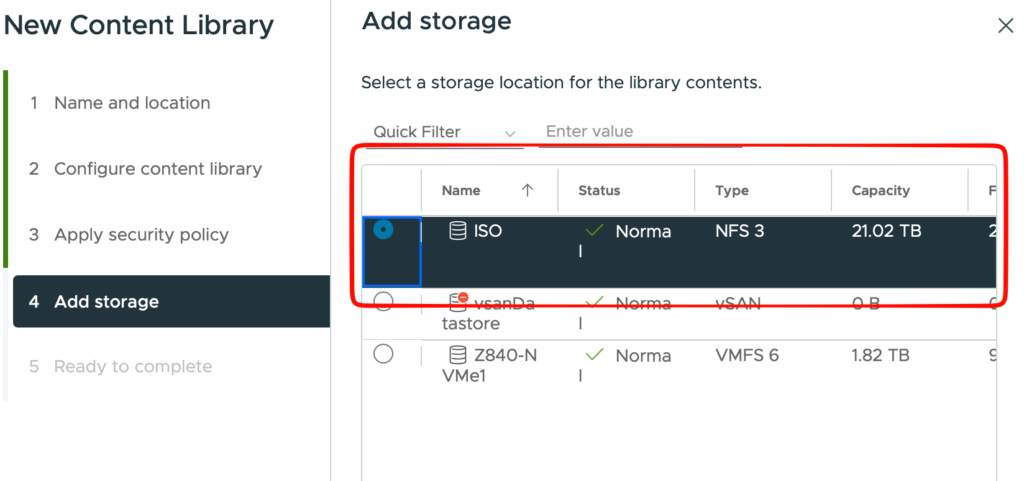The width and height of the screenshot is (1024, 481).
Task: Select the ISO datastore radio button
Action: pyautogui.click(x=383, y=230)
